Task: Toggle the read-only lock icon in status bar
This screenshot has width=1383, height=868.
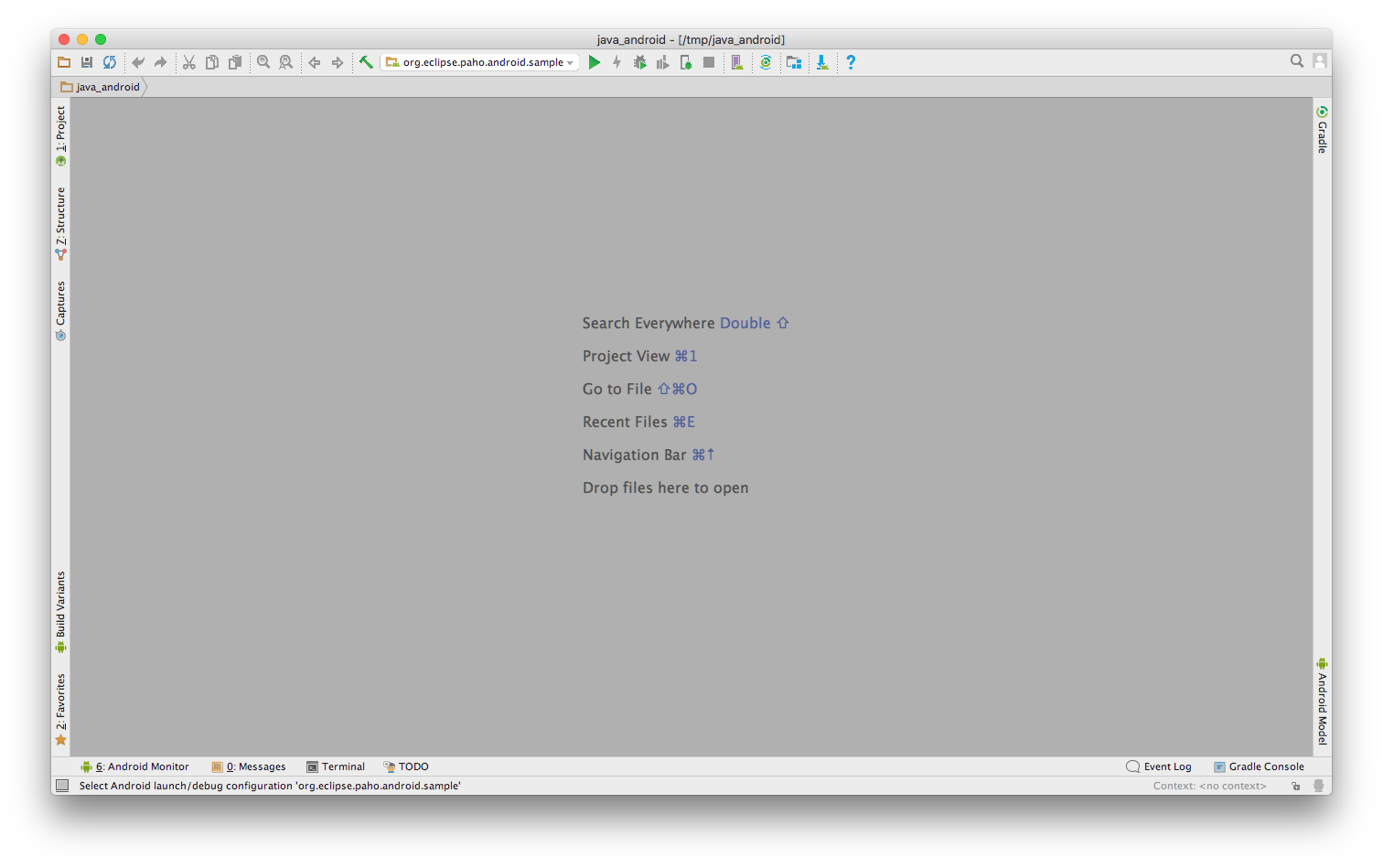Action: [x=1296, y=786]
